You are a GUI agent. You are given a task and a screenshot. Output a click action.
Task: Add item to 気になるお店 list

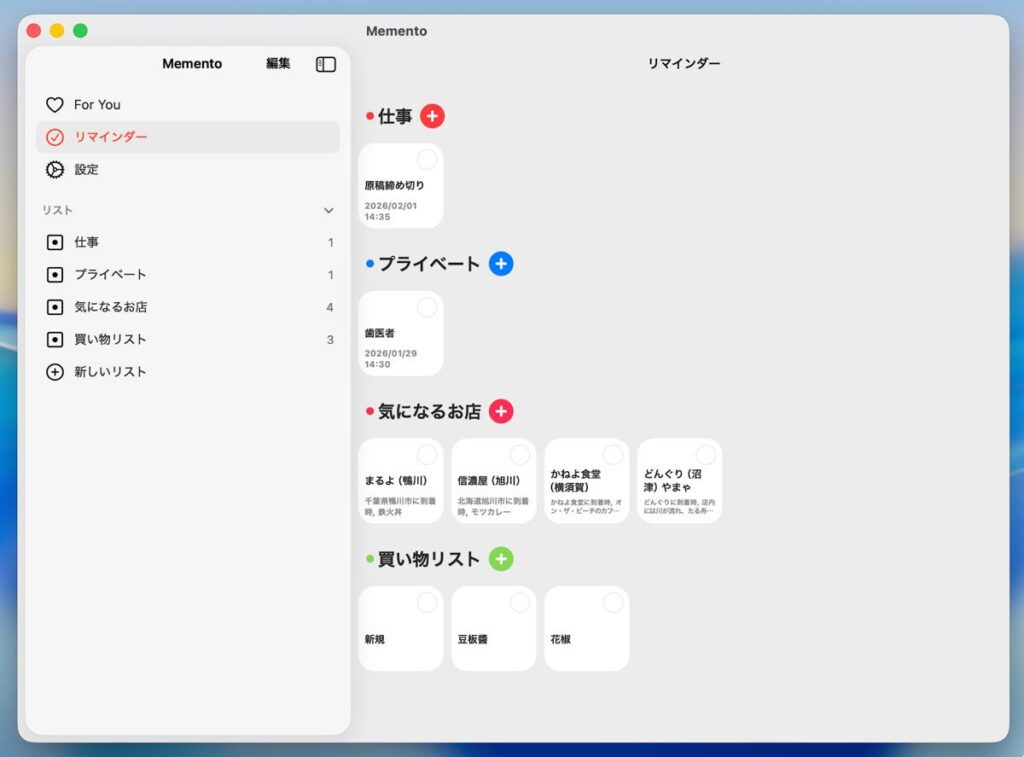pyautogui.click(x=501, y=411)
